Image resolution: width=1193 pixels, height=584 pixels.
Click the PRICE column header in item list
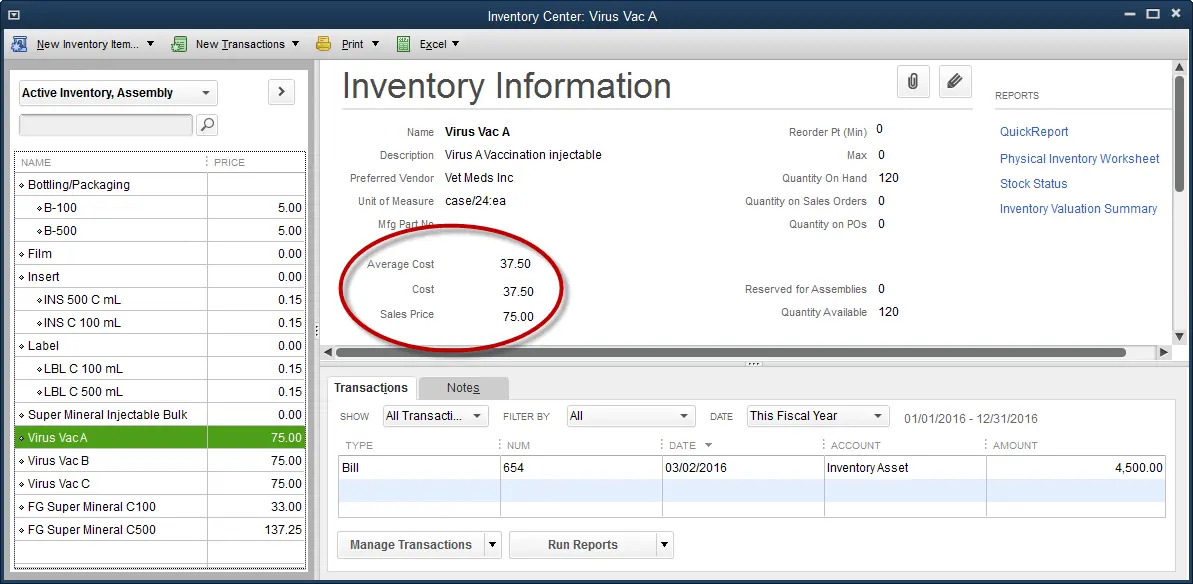click(256, 162)
